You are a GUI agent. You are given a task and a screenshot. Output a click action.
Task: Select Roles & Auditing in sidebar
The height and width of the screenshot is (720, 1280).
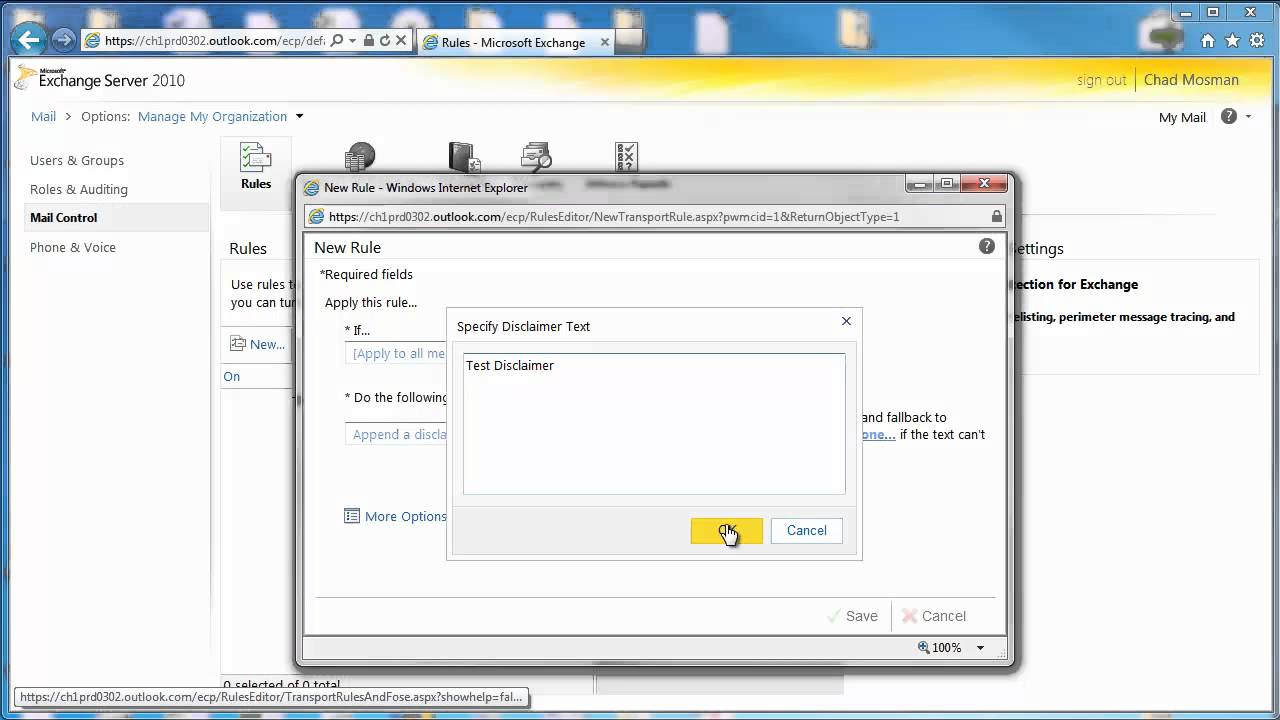tap(79, 189)
